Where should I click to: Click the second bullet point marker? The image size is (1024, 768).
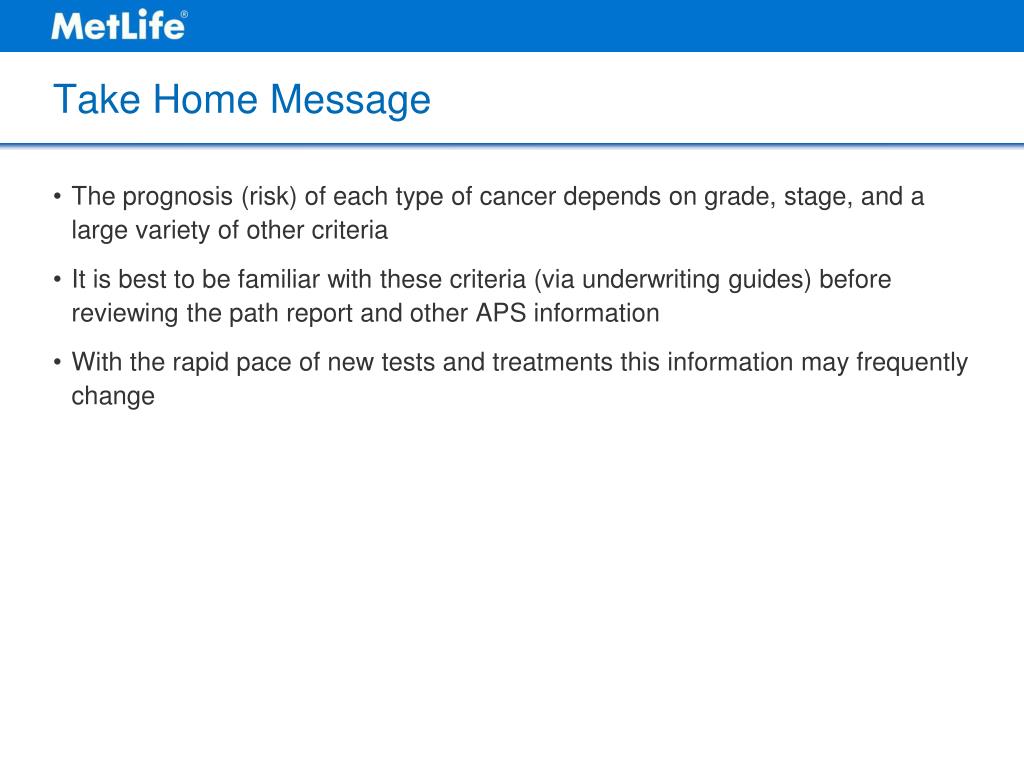(x=57, y=279)
